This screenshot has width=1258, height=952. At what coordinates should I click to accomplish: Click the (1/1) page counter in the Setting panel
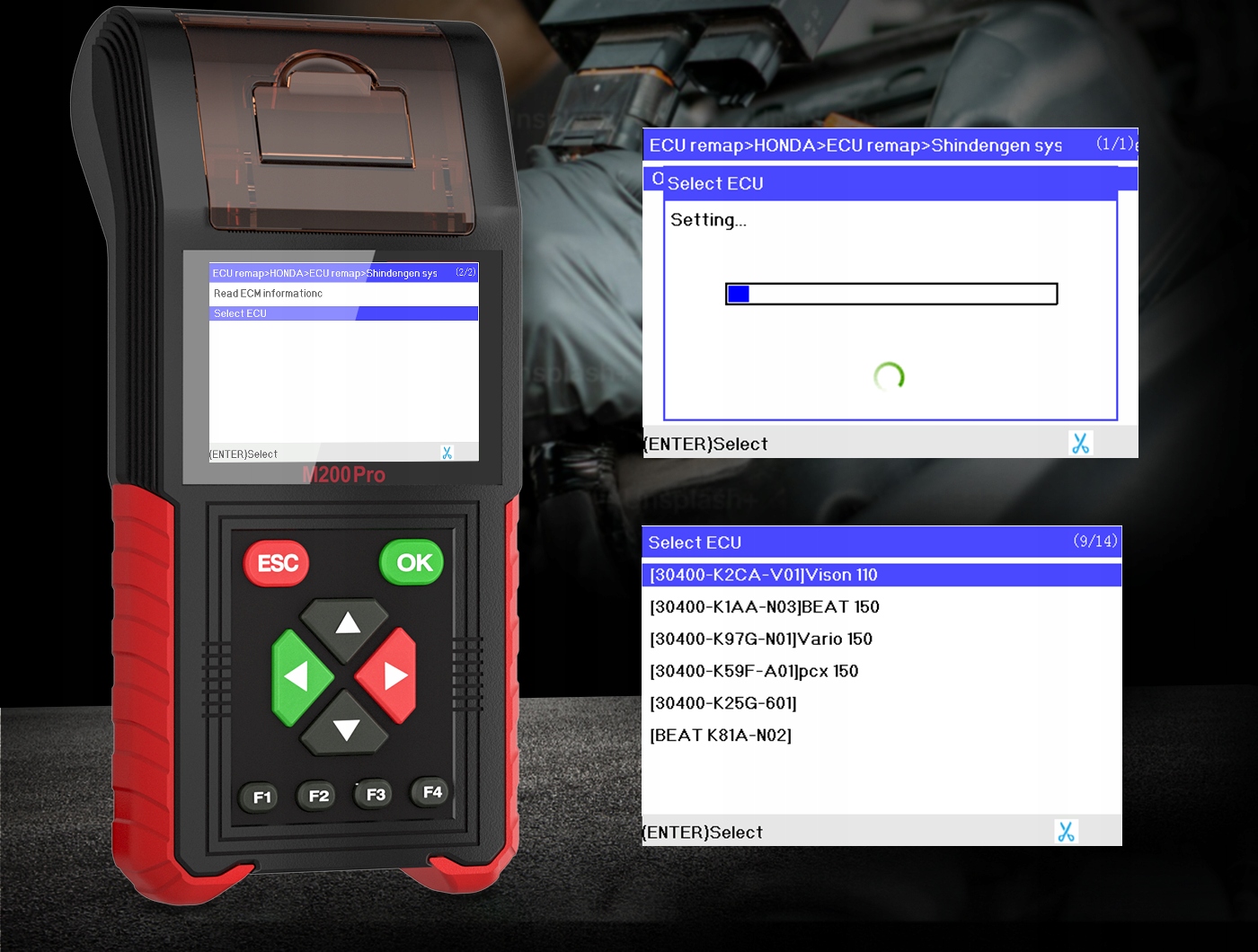tap(1114, 144)
